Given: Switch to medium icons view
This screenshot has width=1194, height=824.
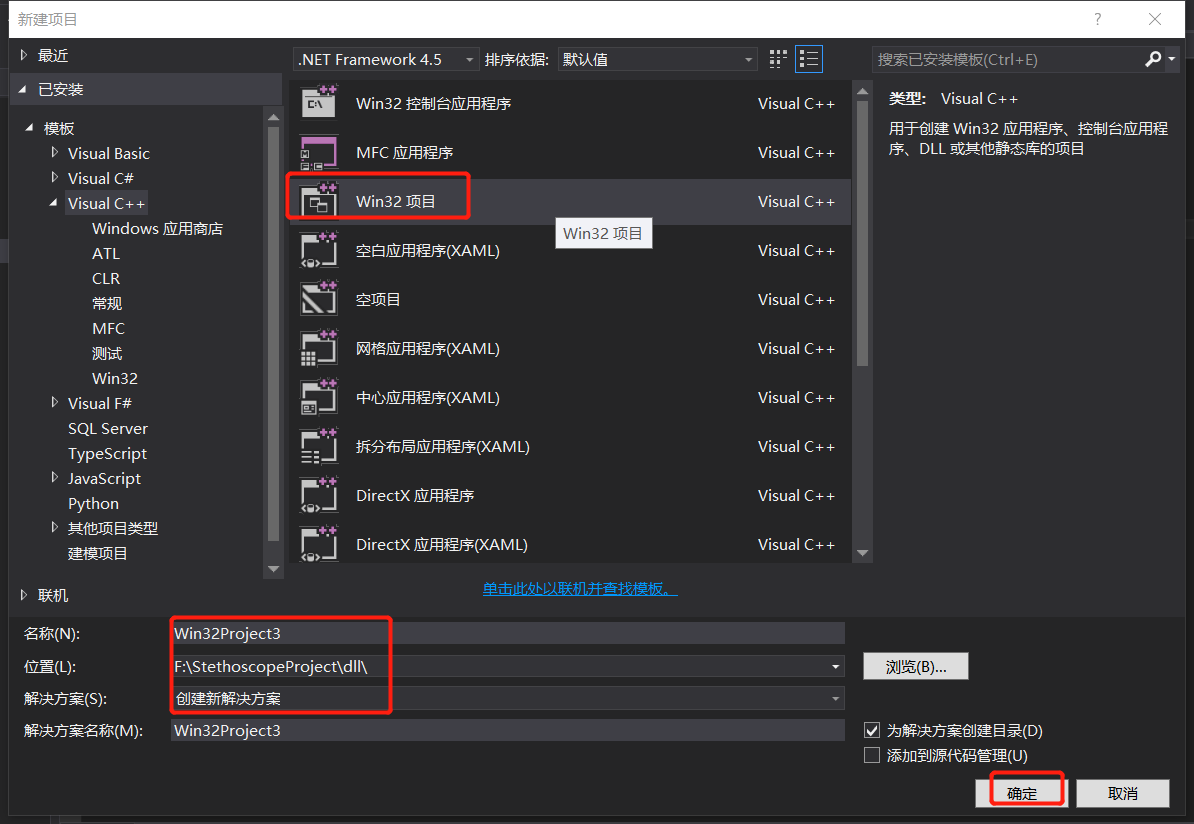Looking at the screenshot, I should [777, 59].
